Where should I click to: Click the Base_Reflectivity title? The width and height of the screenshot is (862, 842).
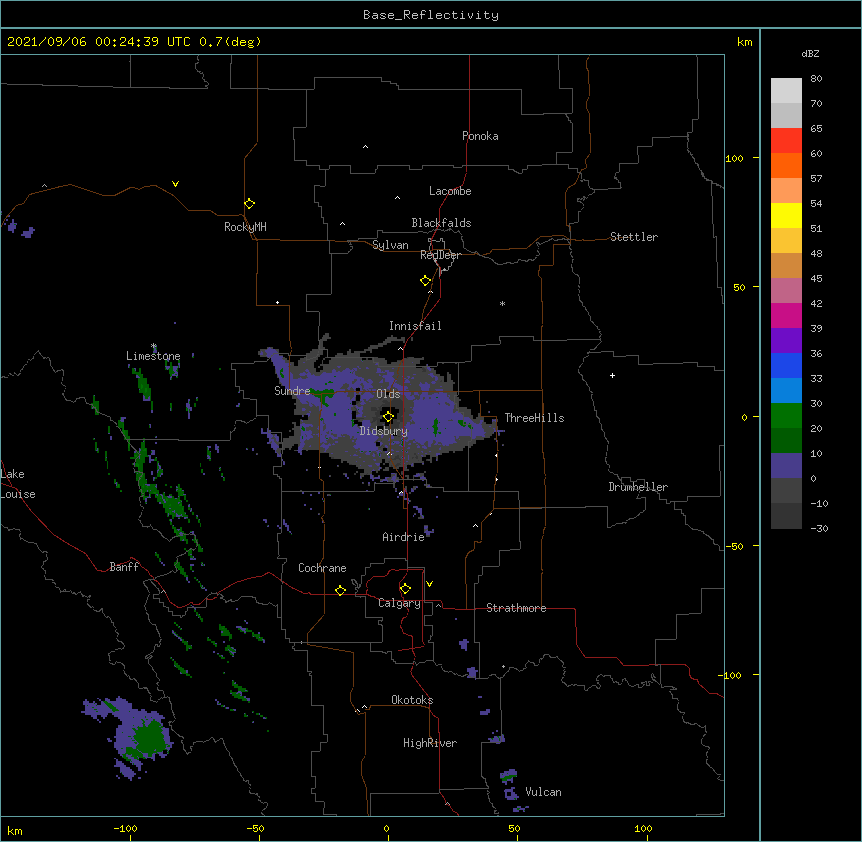point(431,15)
